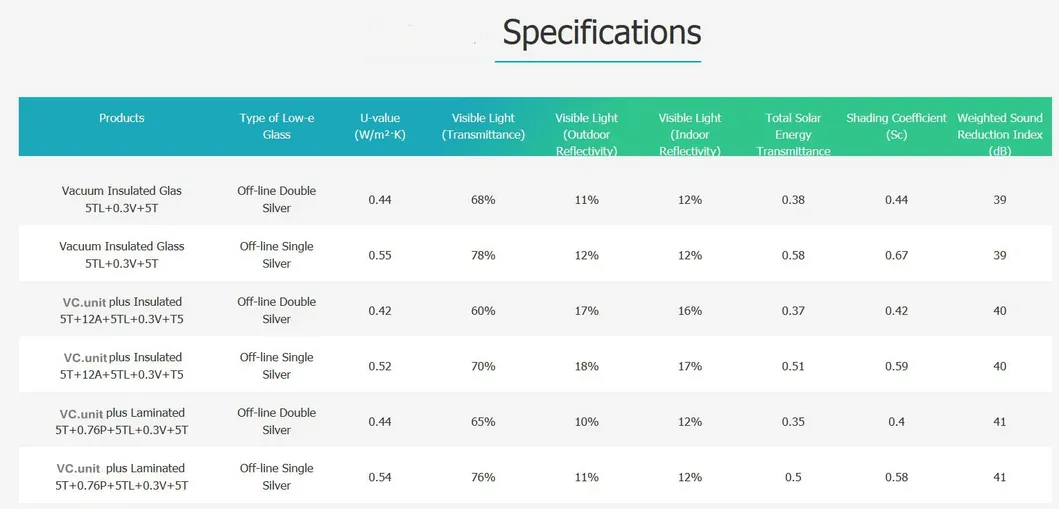
Task: Click the Shading Coefficient (Sc) header
Action: pyautogui.click(x=896, y=126)
